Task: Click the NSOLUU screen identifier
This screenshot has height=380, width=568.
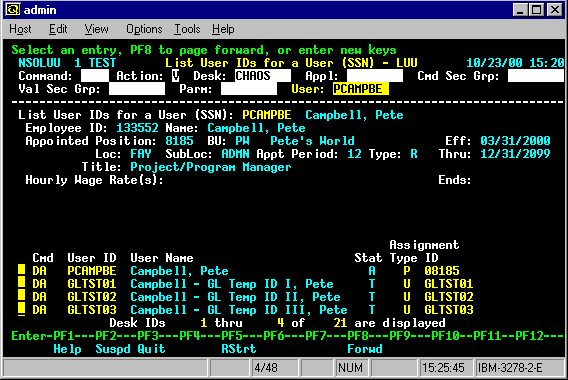Action: tap(39, 63)
